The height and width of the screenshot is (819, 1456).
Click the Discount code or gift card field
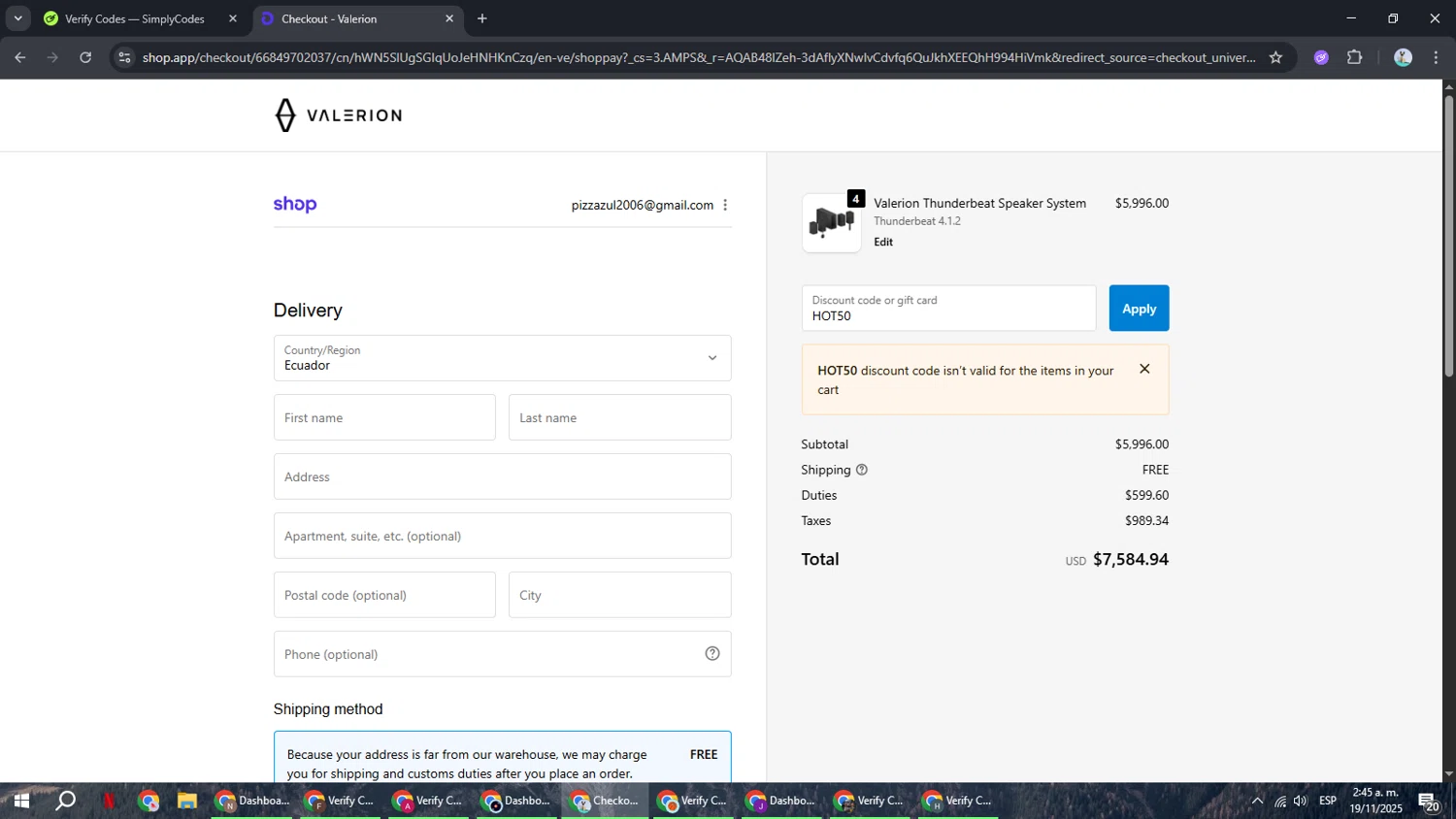coord(948,308)
